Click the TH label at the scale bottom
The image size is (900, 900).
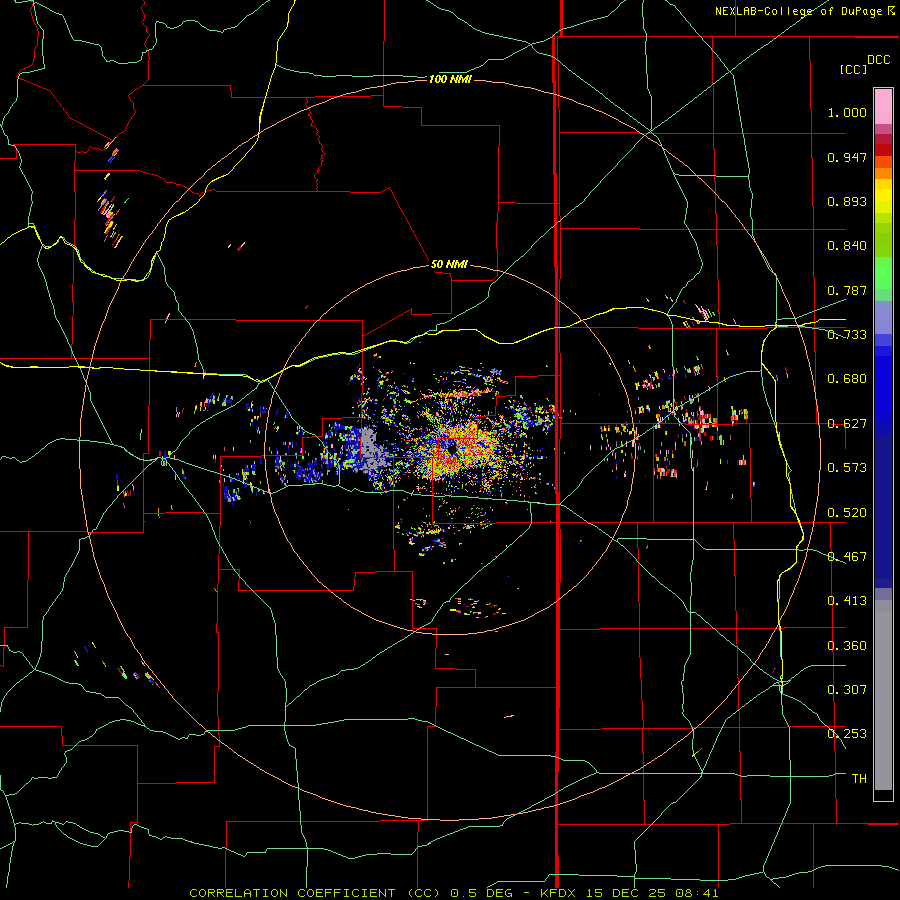click(859, 778)
